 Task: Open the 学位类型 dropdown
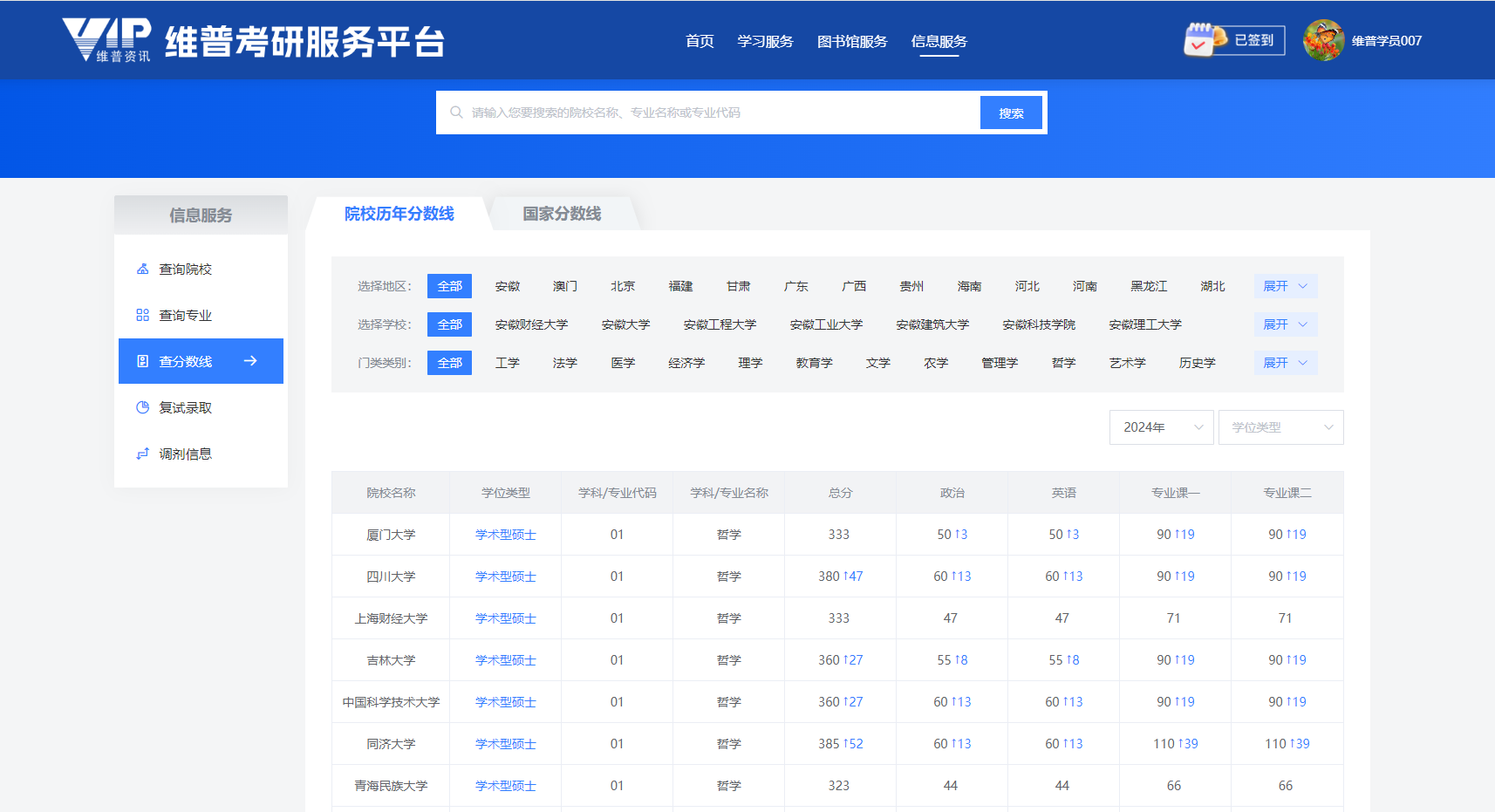pos(1280,427)
